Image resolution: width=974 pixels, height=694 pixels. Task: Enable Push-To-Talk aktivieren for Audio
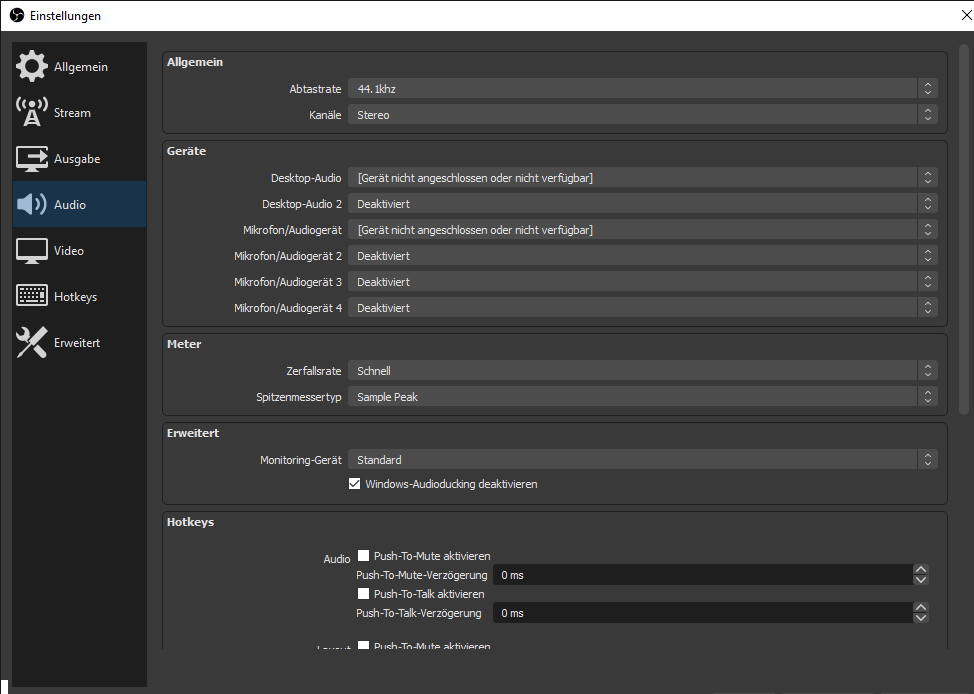point(364,594)
